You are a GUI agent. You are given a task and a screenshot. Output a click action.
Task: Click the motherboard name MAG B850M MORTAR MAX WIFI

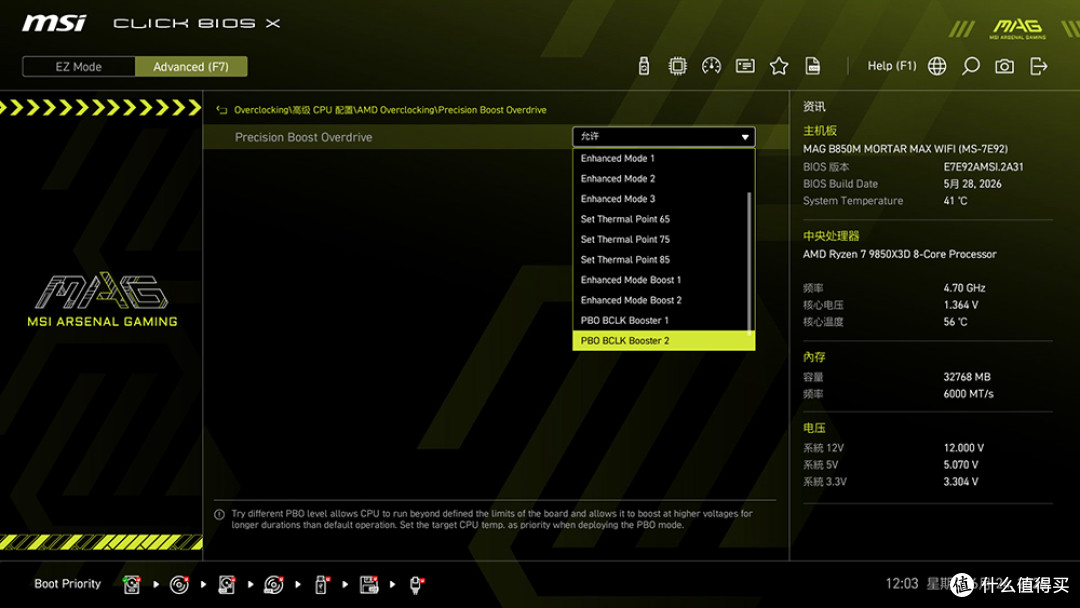905,149
